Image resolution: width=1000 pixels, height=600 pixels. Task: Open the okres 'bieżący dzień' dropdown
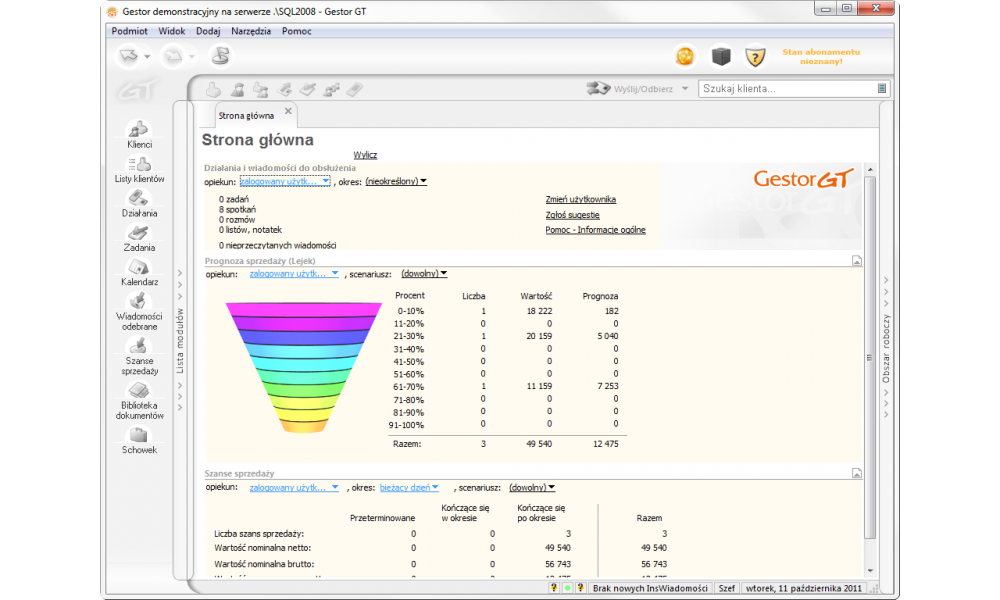409,488
